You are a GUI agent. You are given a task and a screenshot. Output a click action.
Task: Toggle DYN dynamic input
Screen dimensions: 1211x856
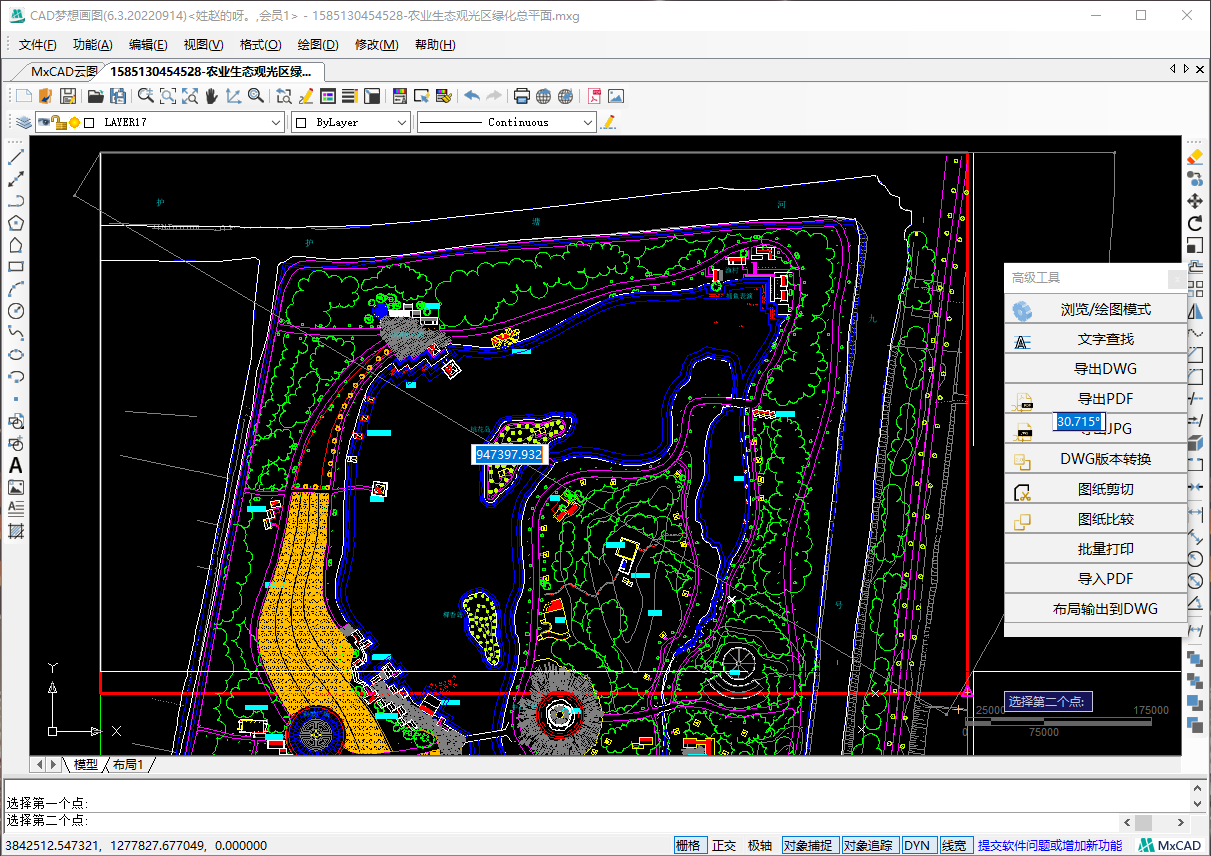click(917, 845)
